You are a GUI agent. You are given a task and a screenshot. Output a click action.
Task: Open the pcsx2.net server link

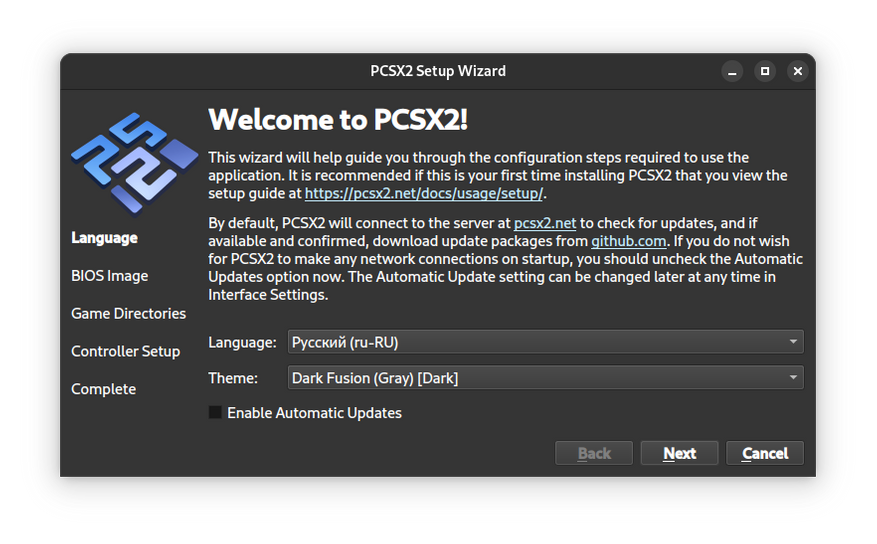point(545,223)
